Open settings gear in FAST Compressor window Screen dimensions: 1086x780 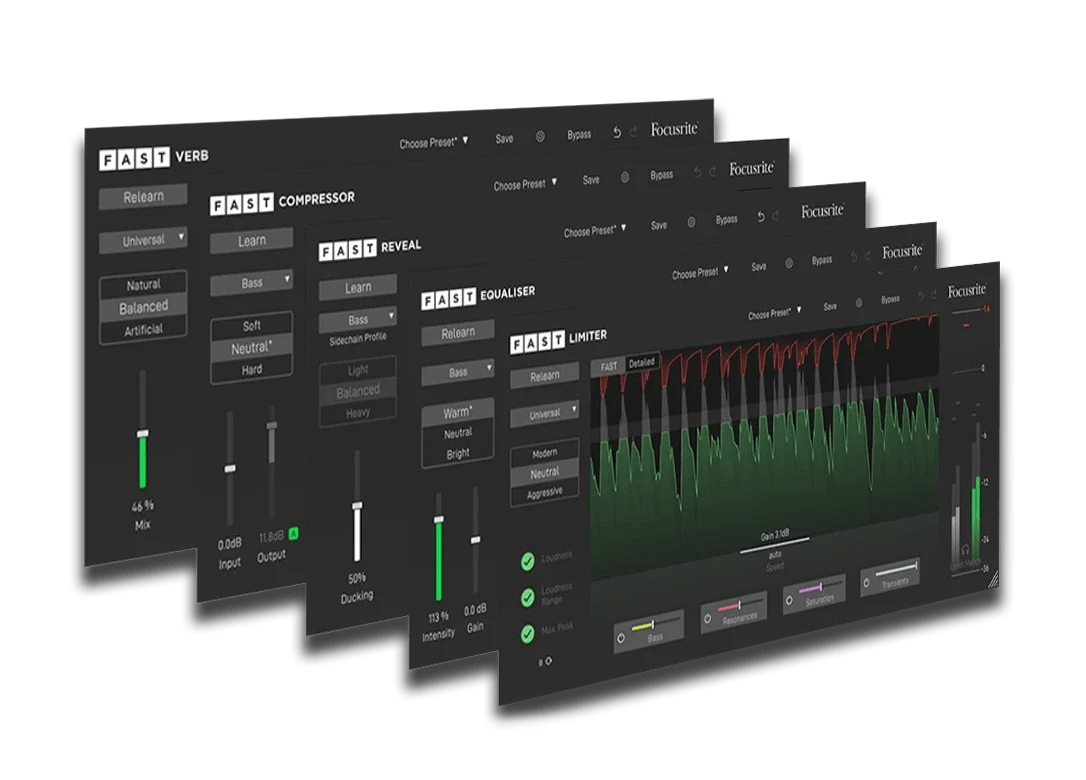[625, 177]
